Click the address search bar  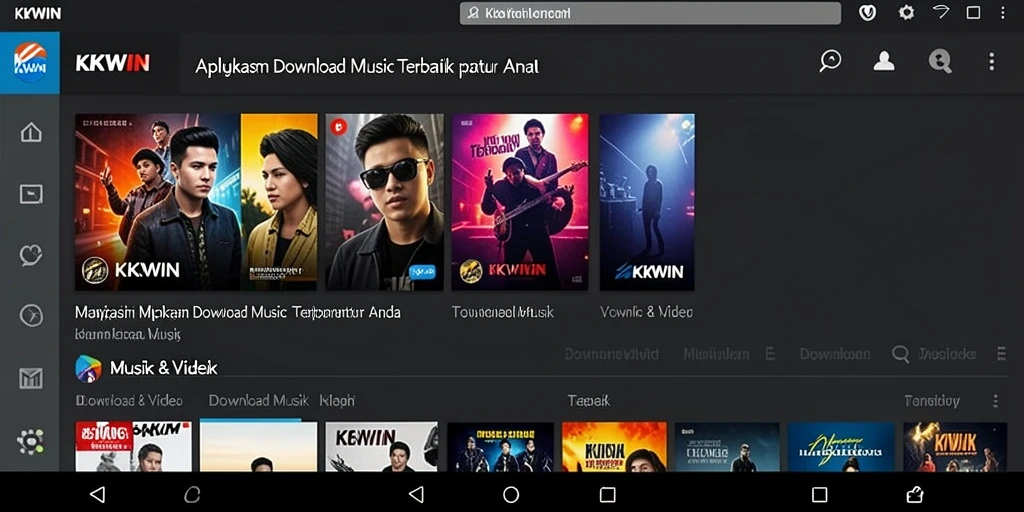point(650,13)
